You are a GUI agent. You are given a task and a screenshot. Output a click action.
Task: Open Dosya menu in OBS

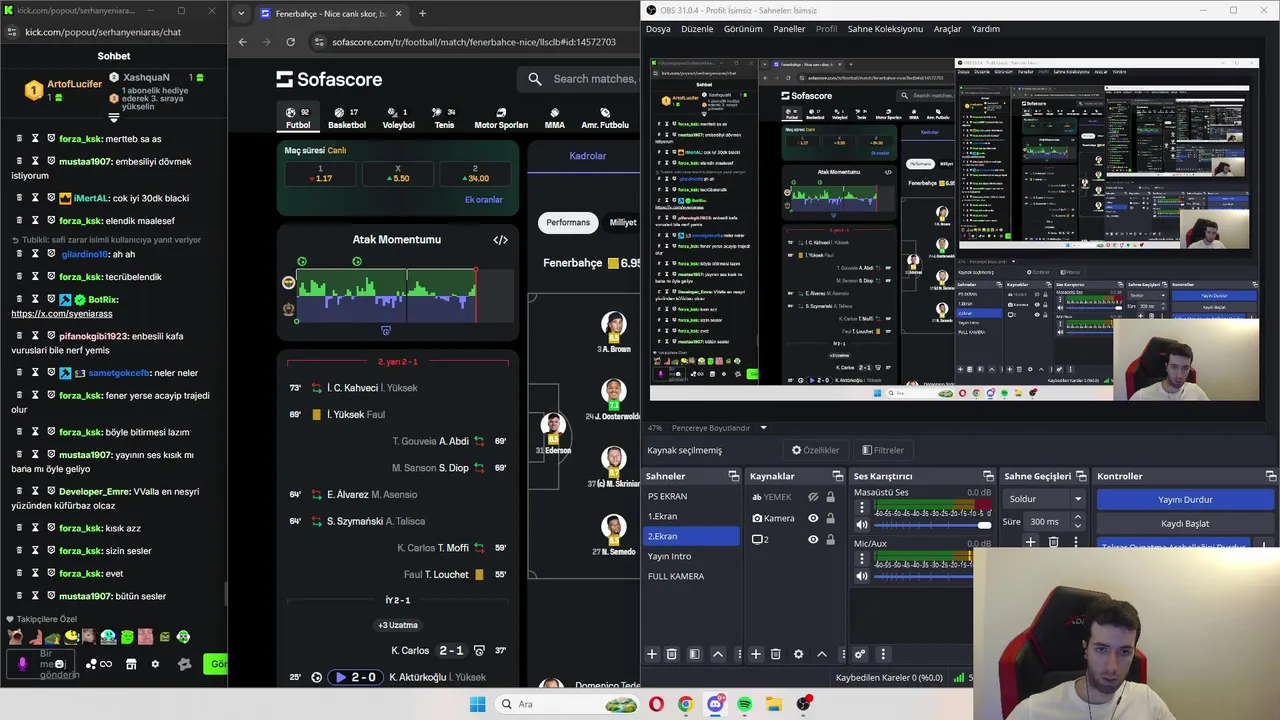658,29
